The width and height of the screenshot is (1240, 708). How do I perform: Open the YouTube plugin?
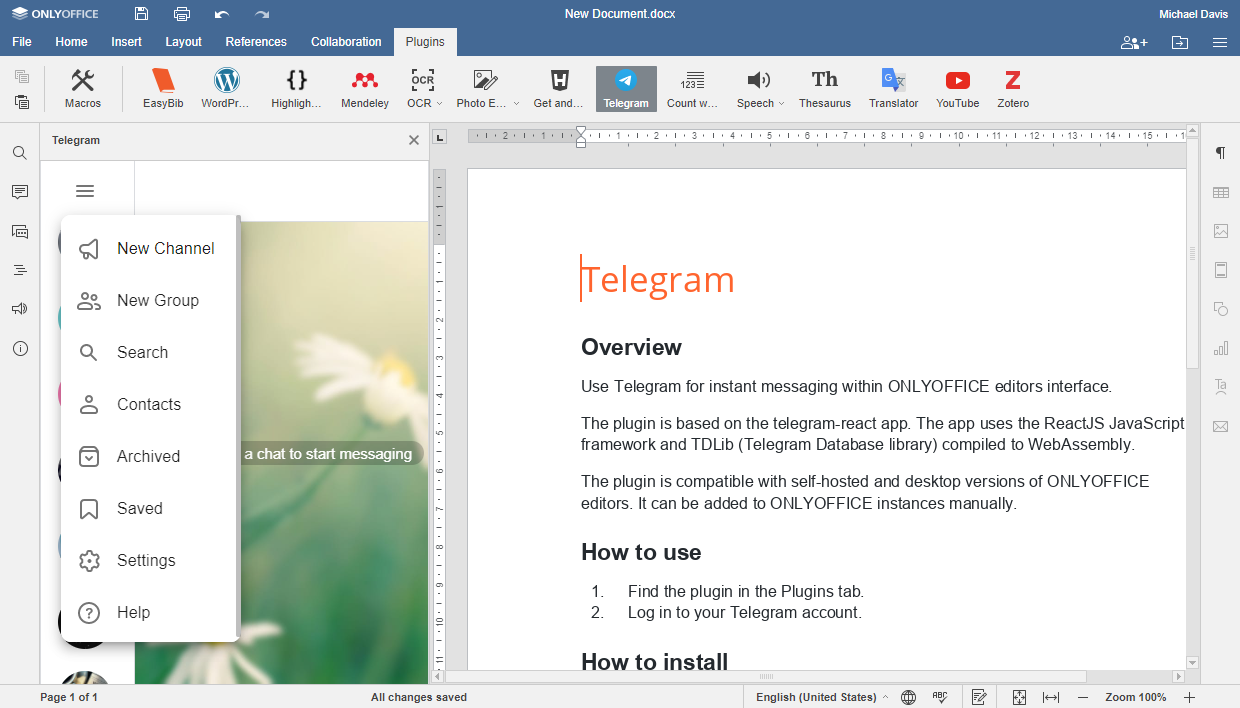[957, 89]
